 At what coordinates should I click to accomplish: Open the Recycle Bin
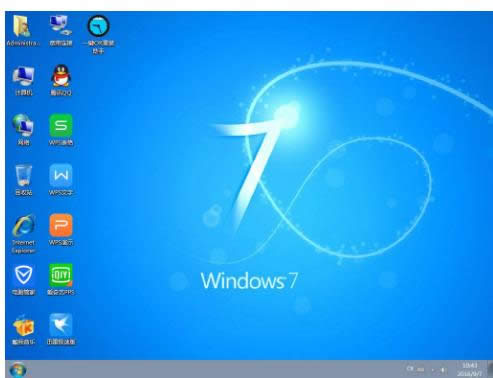(23, 180)
